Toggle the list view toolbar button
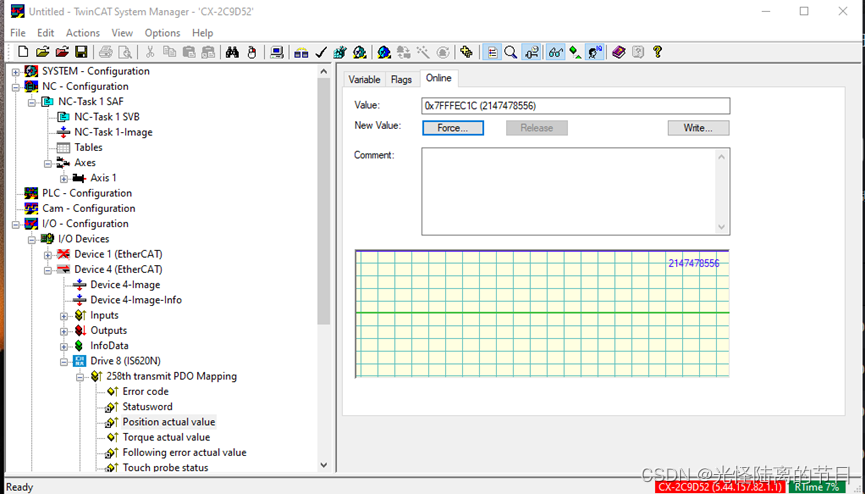 (492, 52)
